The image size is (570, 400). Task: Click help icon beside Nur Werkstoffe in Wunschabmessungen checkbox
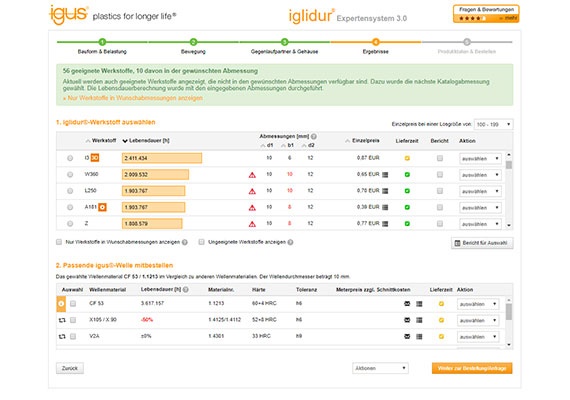coord(185,242)
